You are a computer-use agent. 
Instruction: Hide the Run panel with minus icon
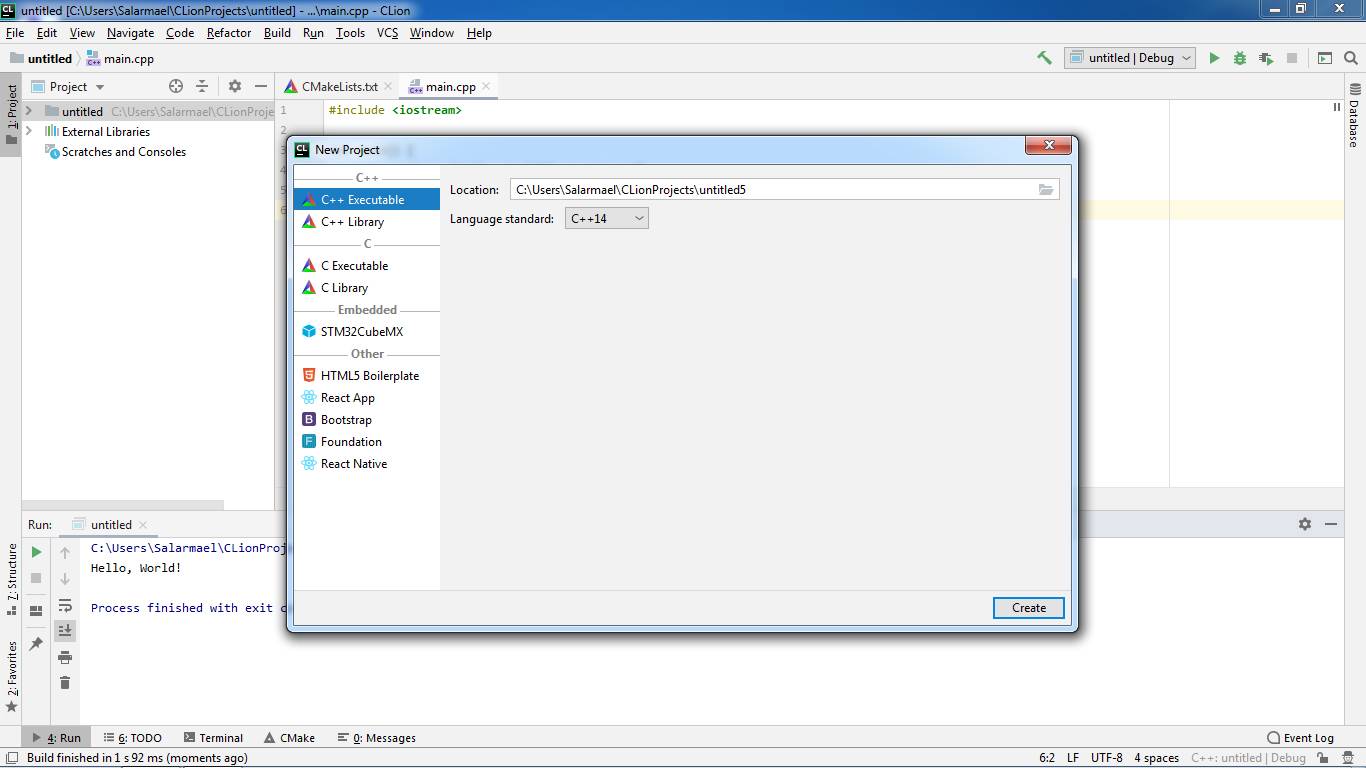(1331, 524)
